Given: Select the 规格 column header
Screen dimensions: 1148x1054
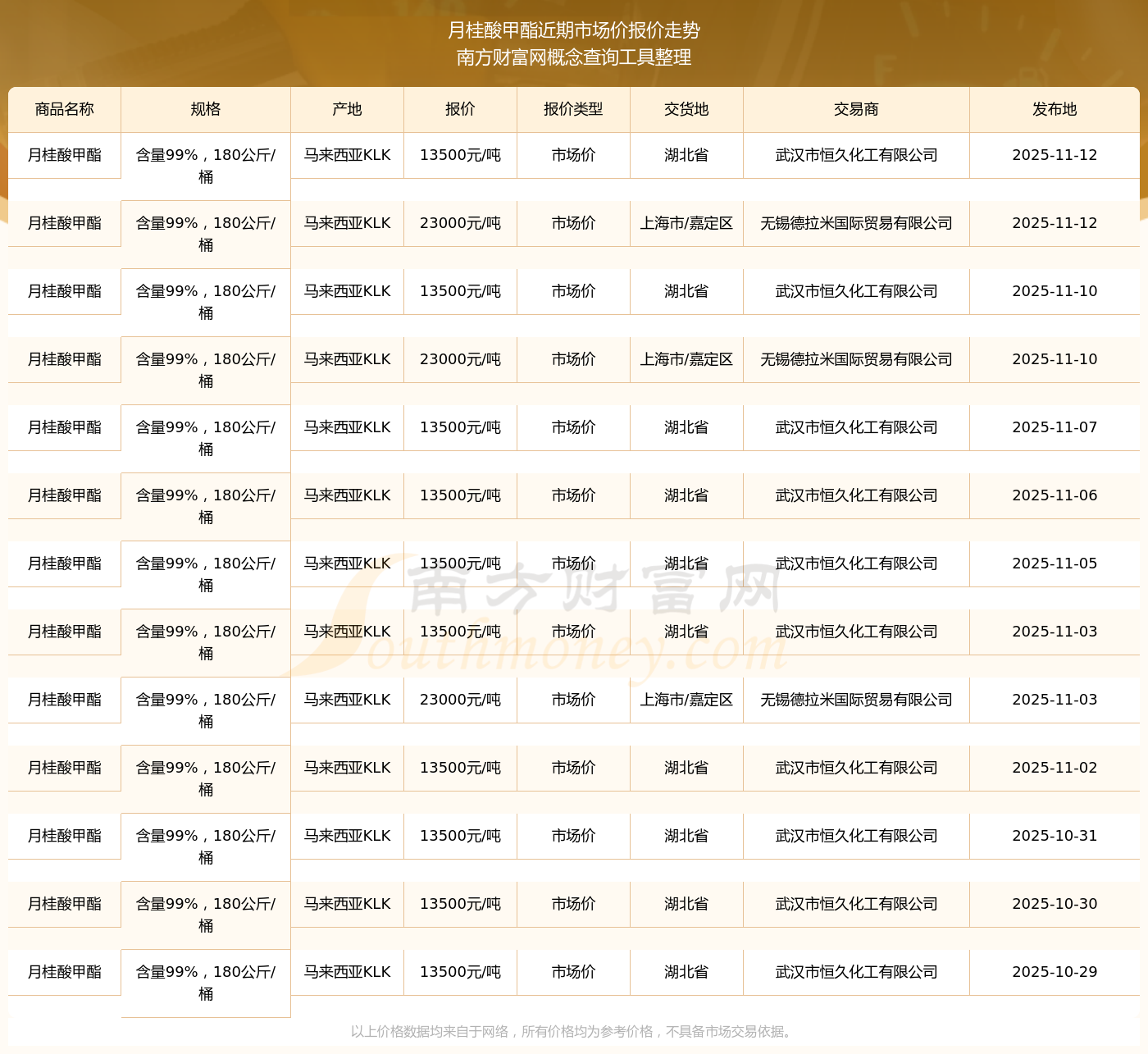Looking at the screenshot, I should [x=206, y=109].
